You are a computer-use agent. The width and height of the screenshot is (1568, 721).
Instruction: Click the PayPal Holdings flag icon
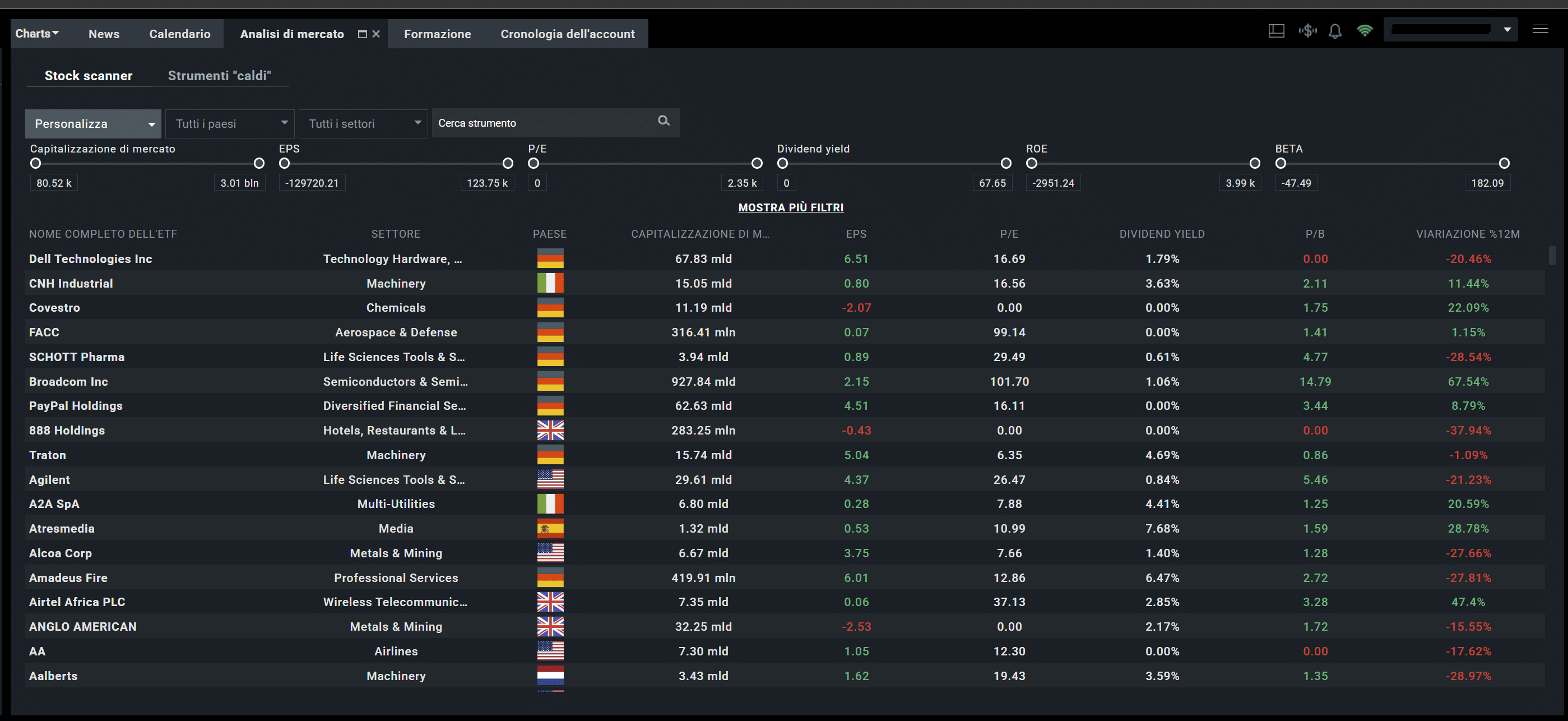coord(550,405)
